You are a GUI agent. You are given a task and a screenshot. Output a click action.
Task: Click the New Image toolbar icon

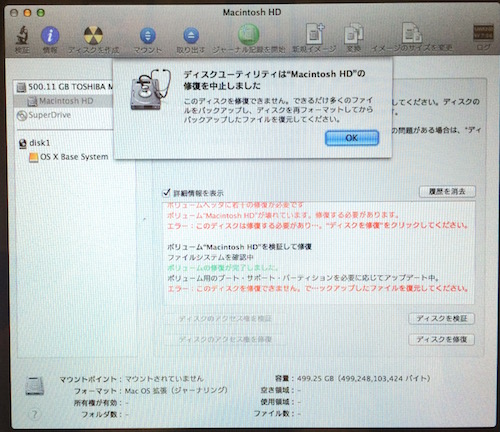point(315,34)
